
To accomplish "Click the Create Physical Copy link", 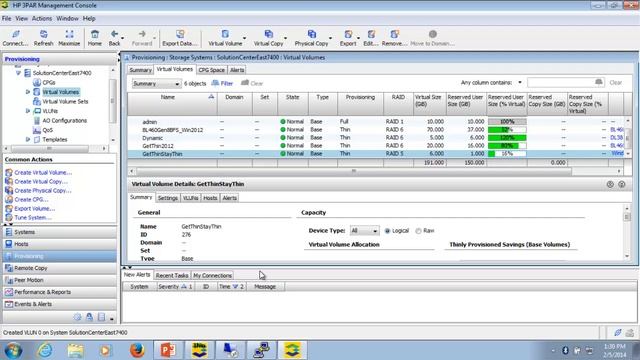I will coord(43,191).
